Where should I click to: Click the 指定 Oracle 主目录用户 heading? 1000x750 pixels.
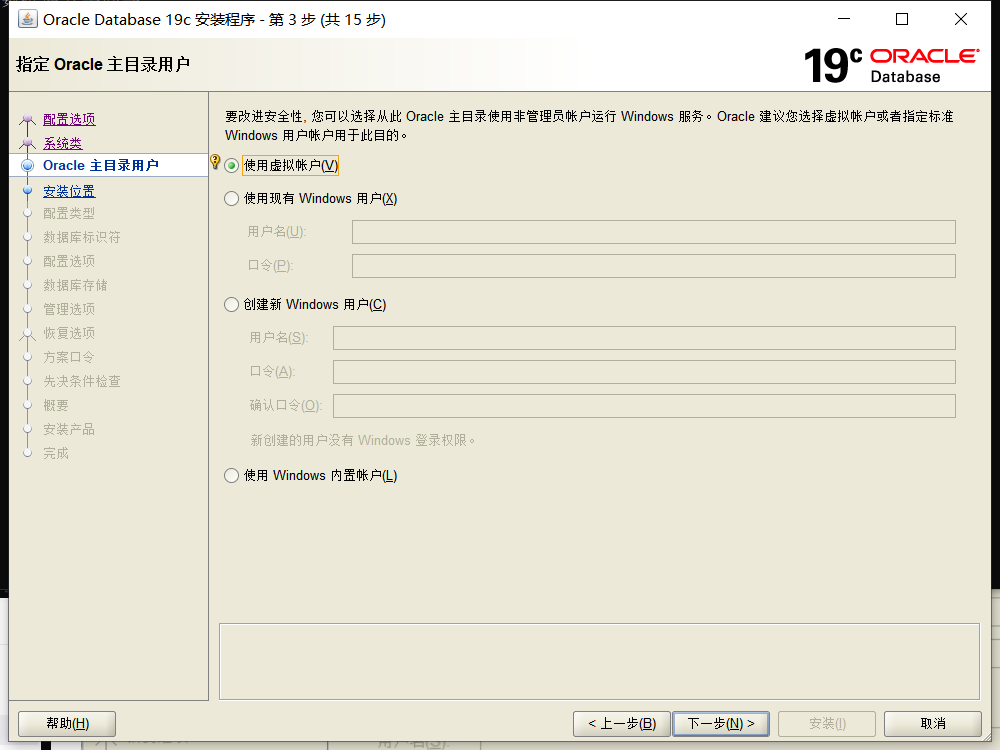[x=103, y=64]
